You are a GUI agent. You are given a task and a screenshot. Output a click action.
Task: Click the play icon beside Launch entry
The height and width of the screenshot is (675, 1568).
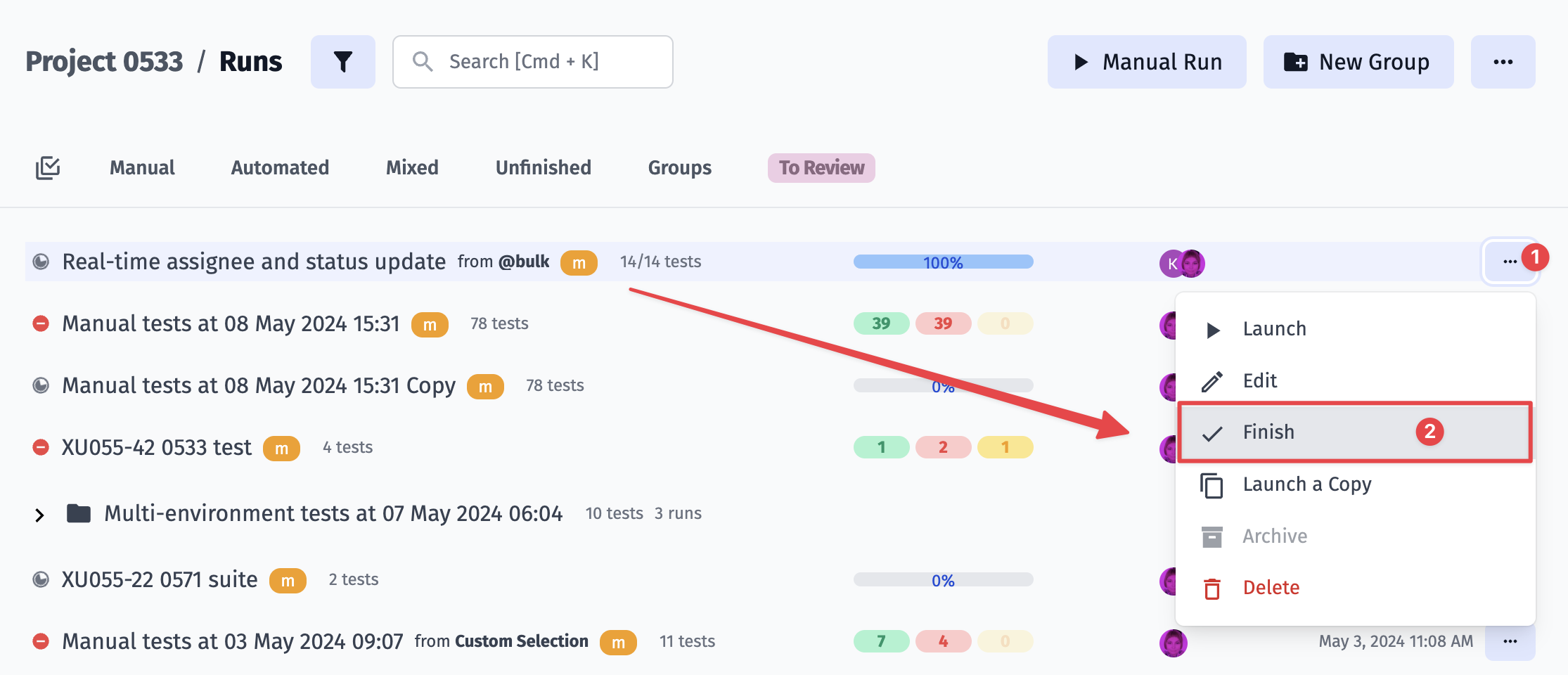pos(1214,330)
